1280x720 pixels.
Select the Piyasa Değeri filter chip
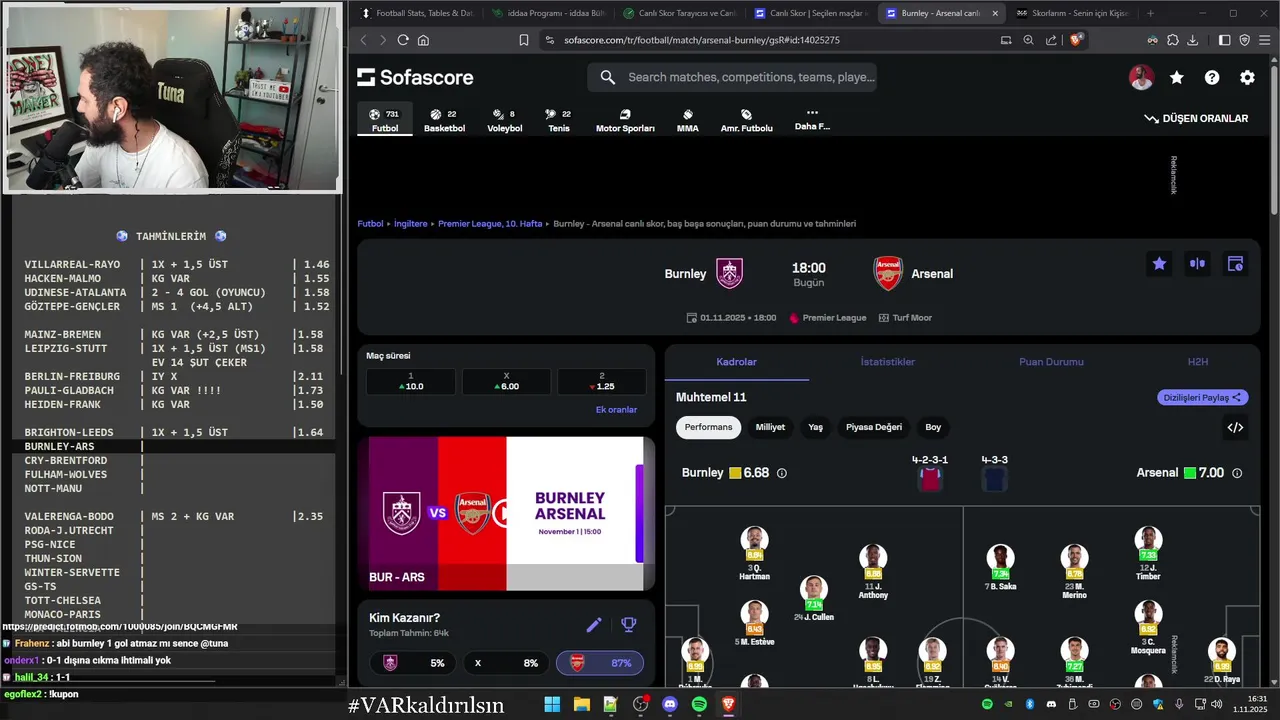tap(874, 427)
